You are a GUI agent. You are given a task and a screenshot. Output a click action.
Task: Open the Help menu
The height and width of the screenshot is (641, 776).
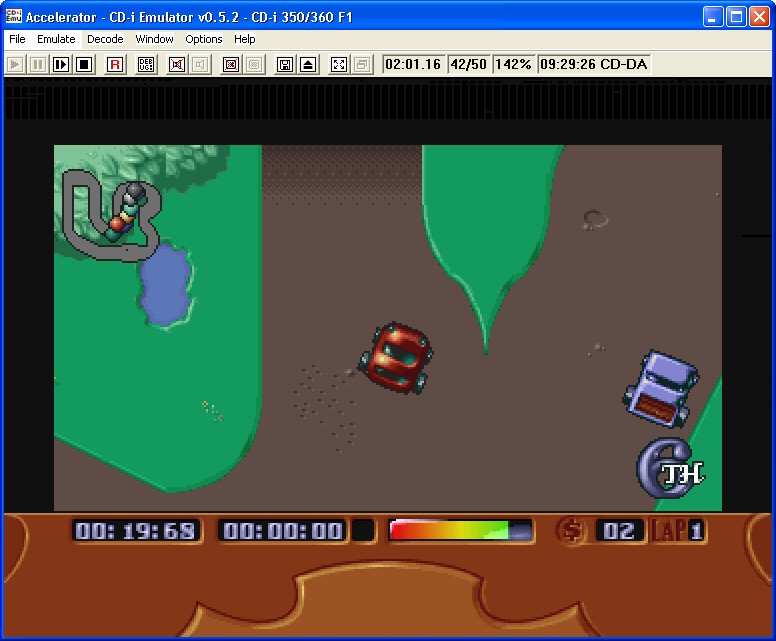pos(244,39)
